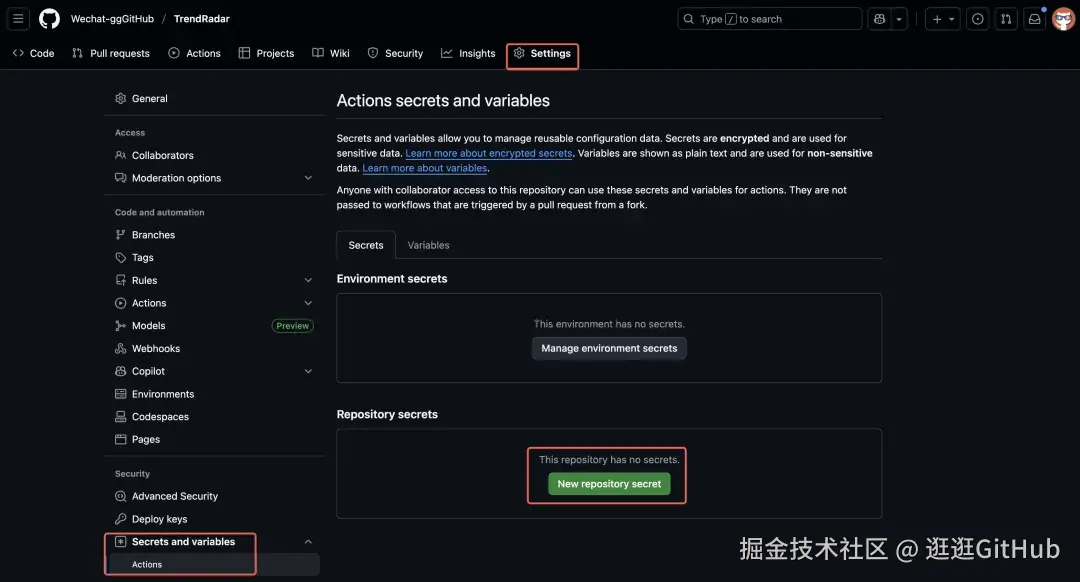Click the user avatar in header
Screen dimensions: 1080x582
1063,19
